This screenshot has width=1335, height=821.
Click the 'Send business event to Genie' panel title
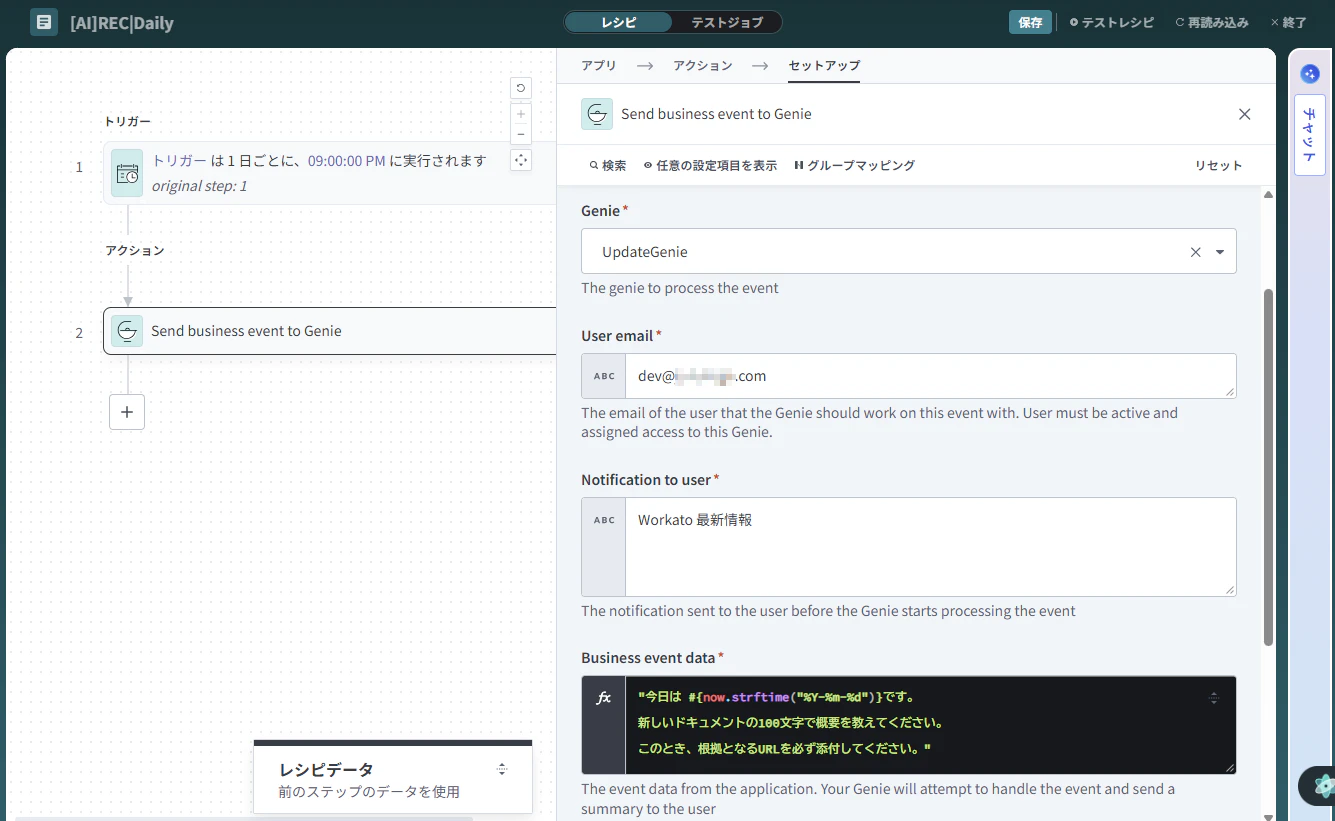[x=716, y=114]
